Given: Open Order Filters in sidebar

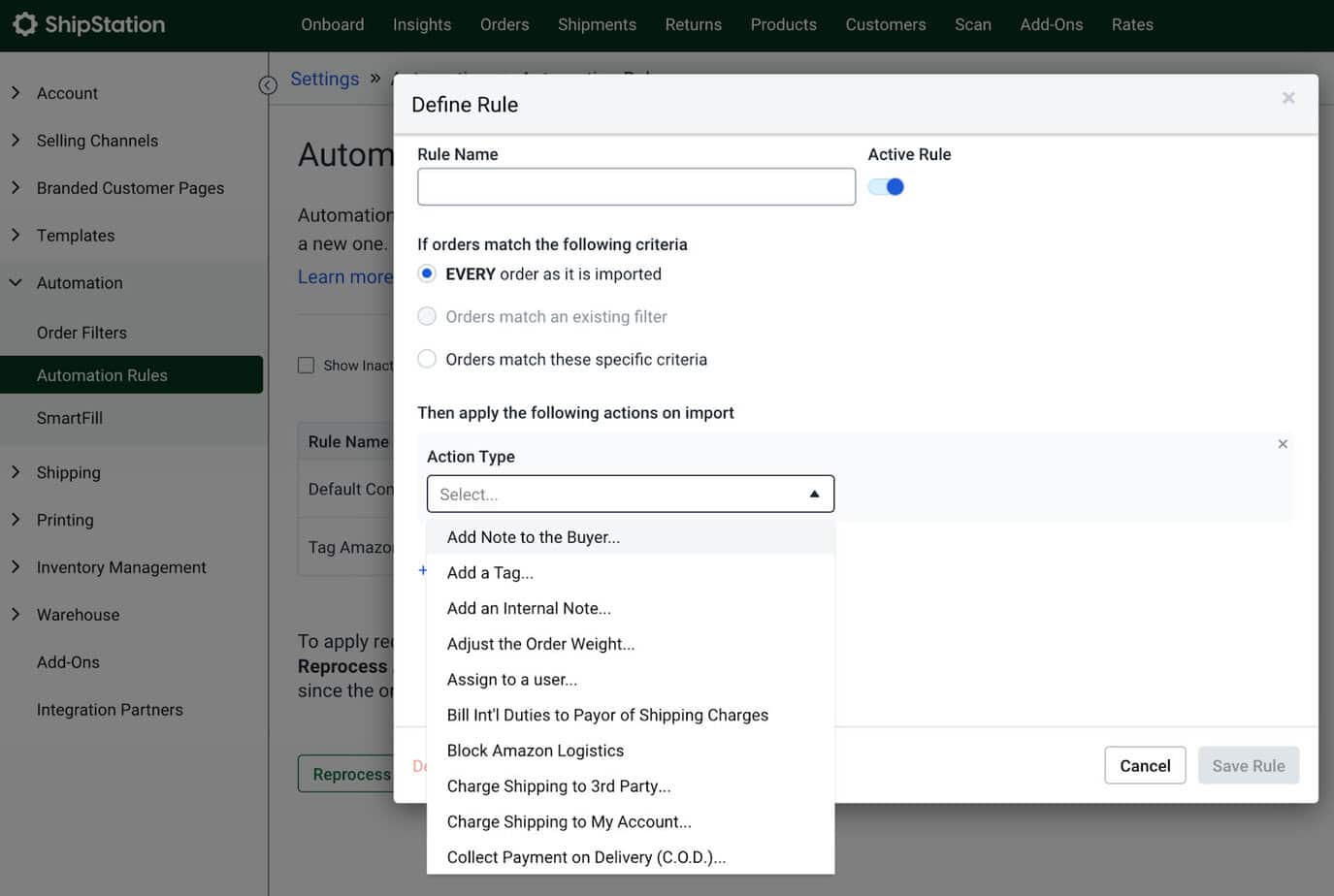Looking at the screenshot, I should 81,333.
